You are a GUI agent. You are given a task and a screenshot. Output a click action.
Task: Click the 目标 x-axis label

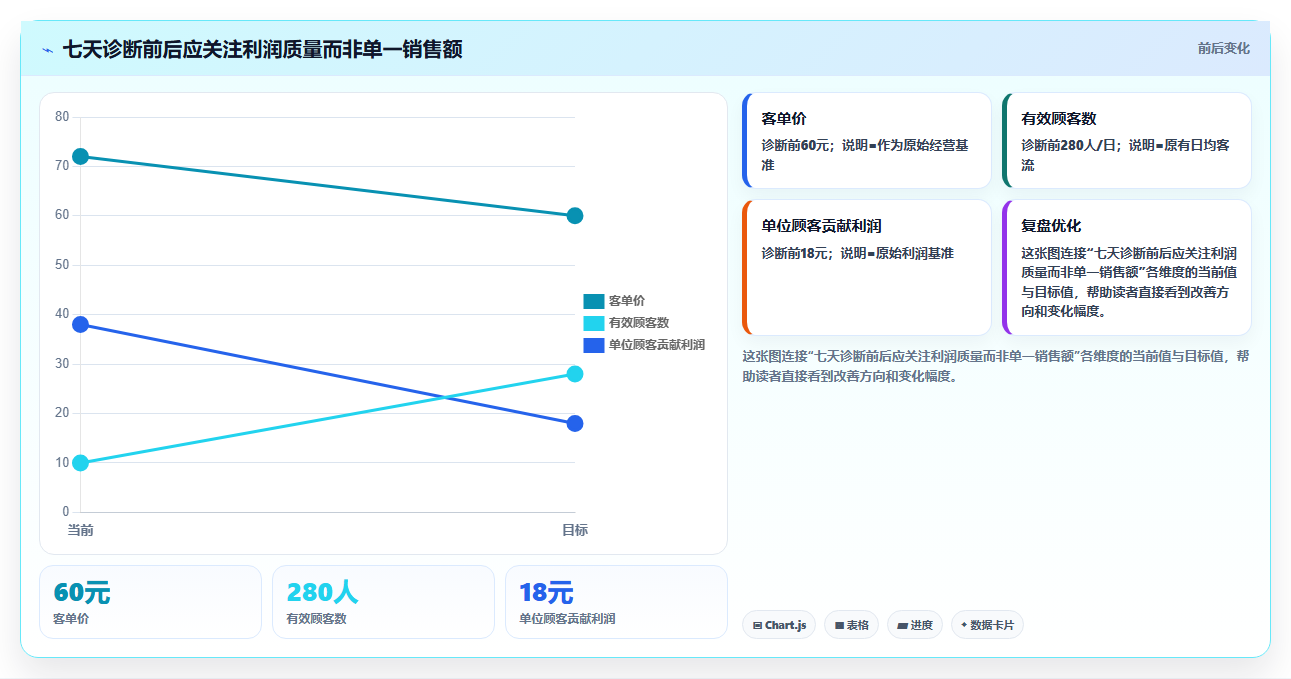[x=575, y=530]
